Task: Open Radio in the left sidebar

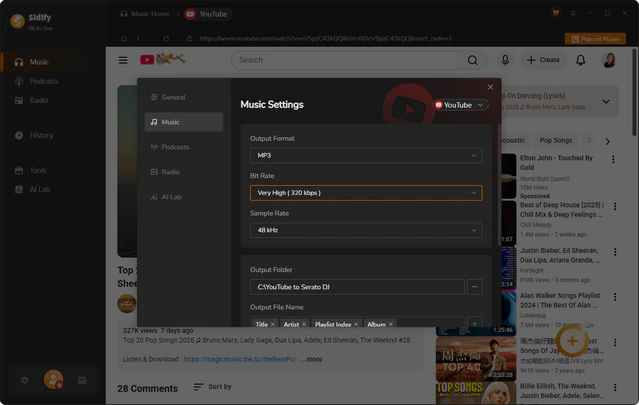Action: tap(38, 100)
